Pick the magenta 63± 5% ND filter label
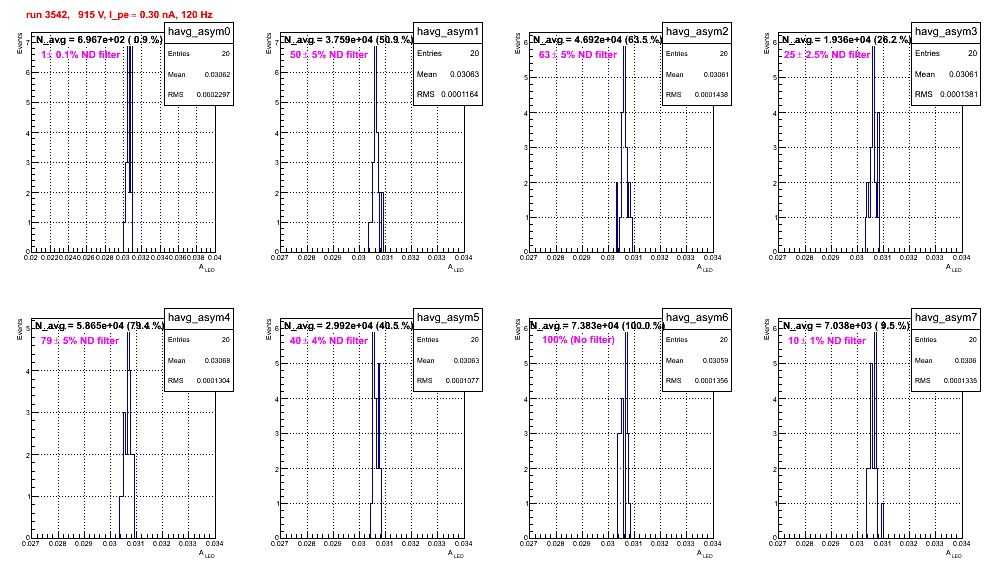996x572 pixels. click(578, 55)
